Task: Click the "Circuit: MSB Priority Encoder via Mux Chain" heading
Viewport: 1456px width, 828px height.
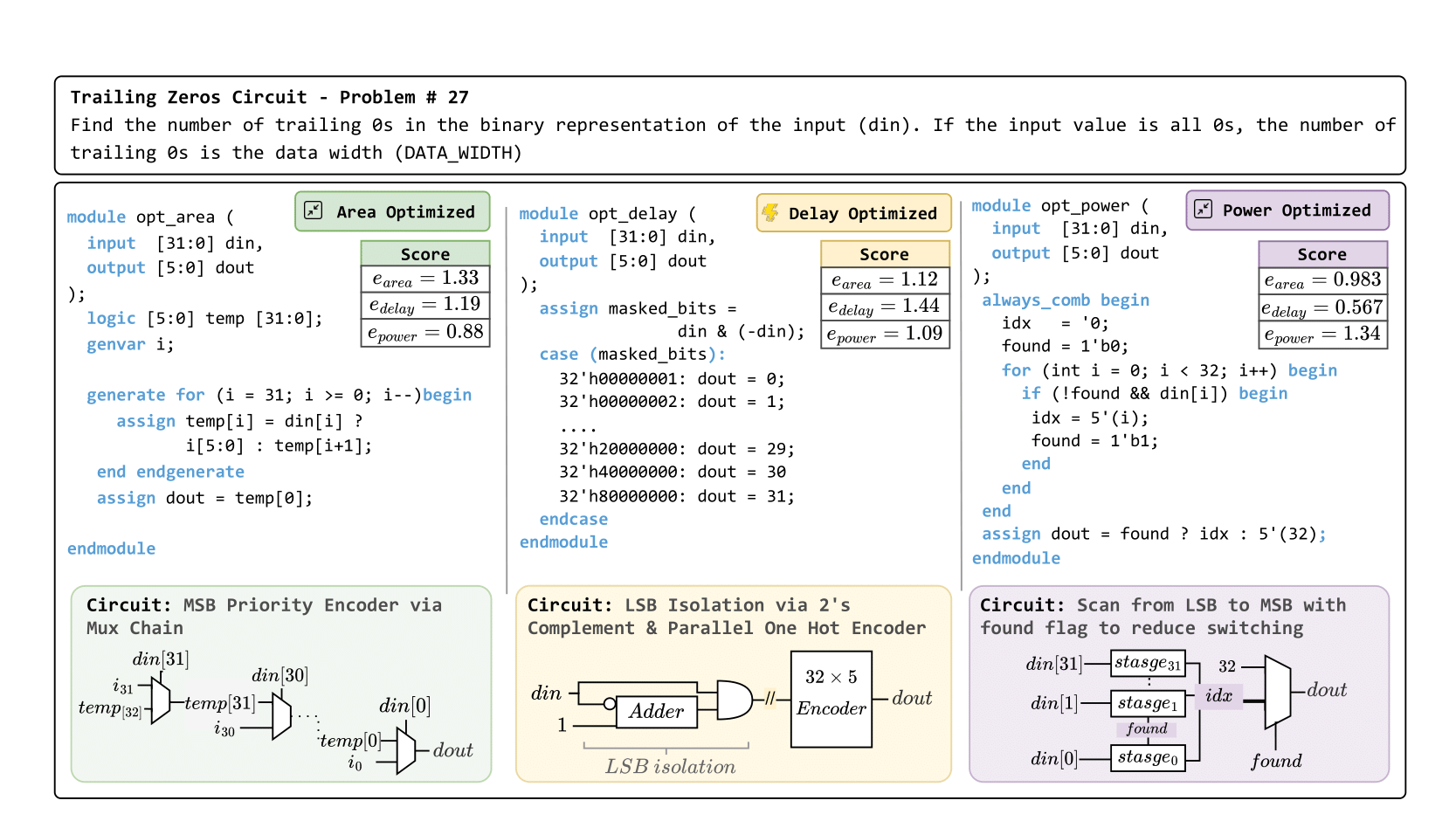Action: [264, 616]
